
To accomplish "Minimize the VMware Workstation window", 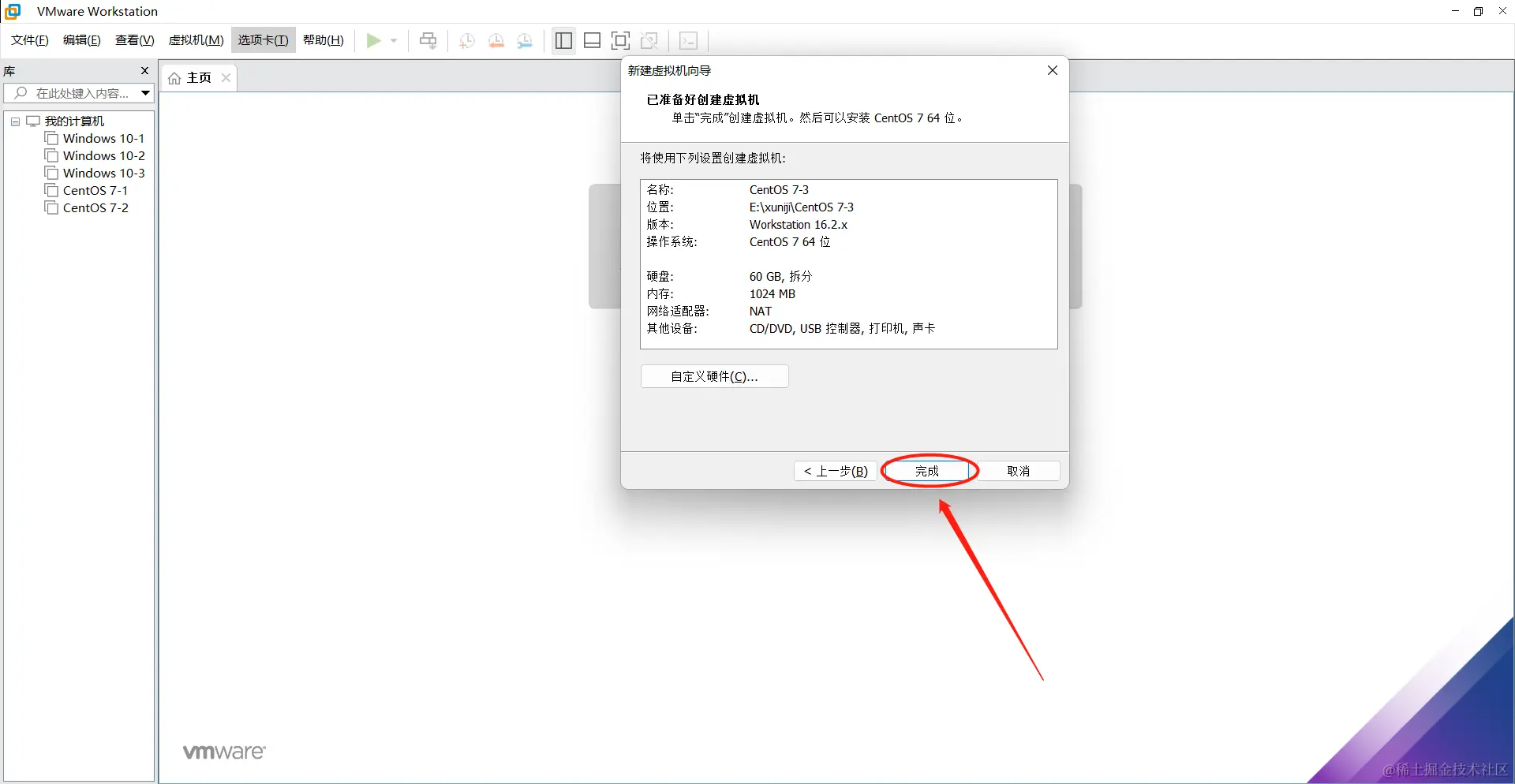I will point(1455,11).
